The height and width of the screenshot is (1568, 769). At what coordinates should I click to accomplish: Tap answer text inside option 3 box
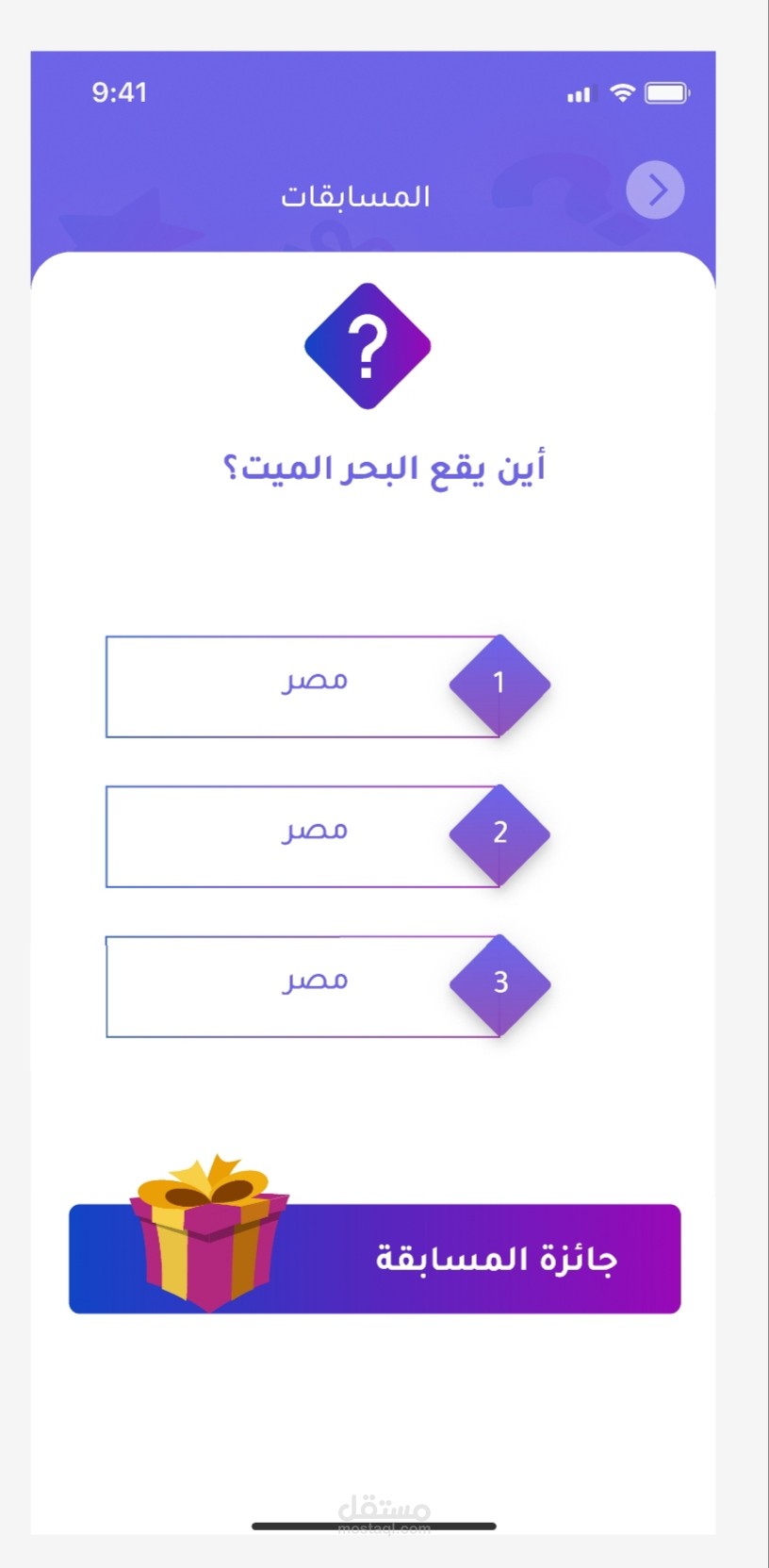(x=315, y=981)
